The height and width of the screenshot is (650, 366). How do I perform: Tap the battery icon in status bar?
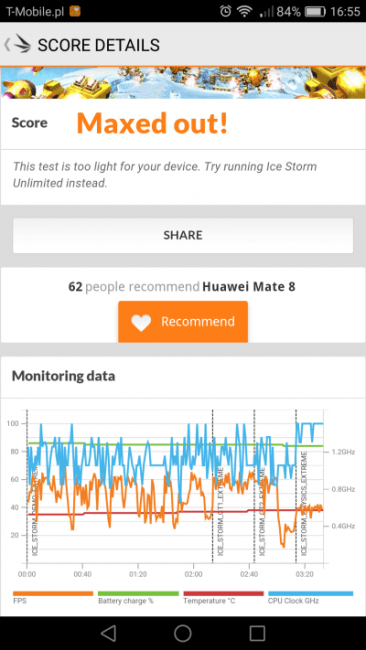click(x=315, y=12)
